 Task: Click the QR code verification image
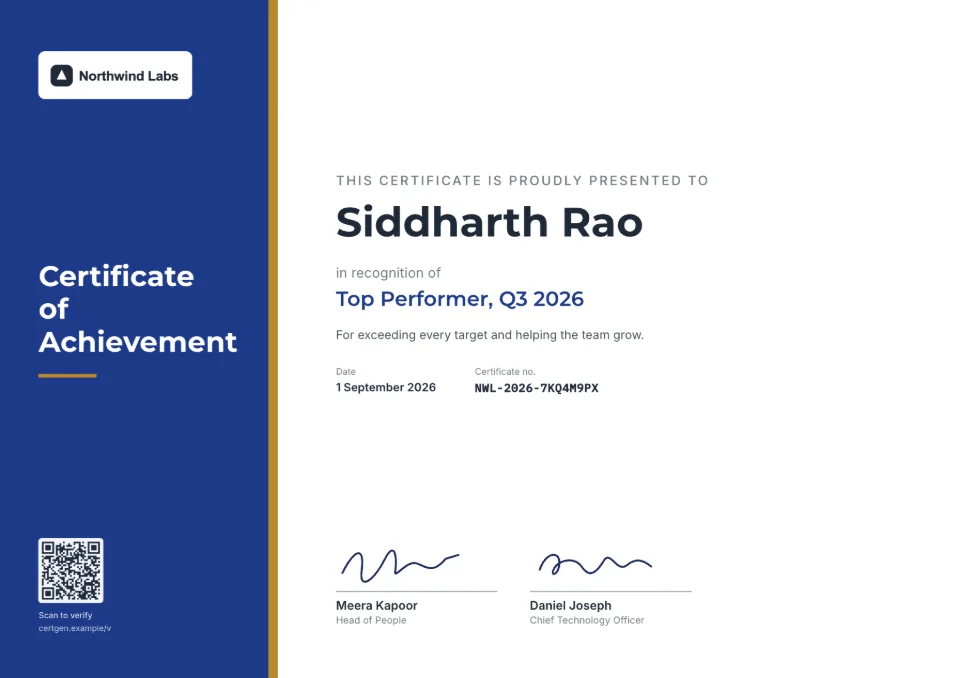70,570
